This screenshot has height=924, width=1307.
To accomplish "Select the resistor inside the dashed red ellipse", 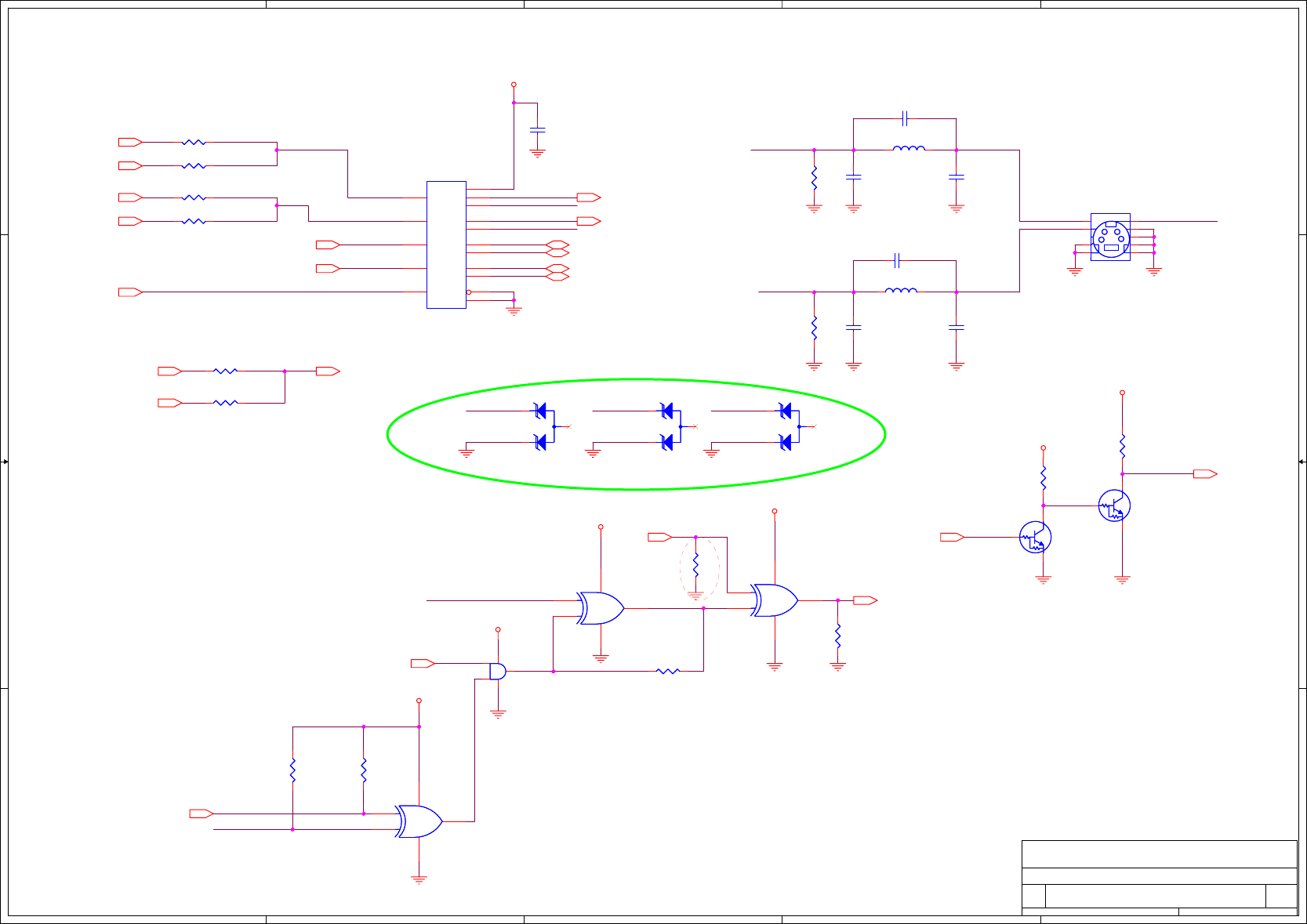I will click(695, 564).
